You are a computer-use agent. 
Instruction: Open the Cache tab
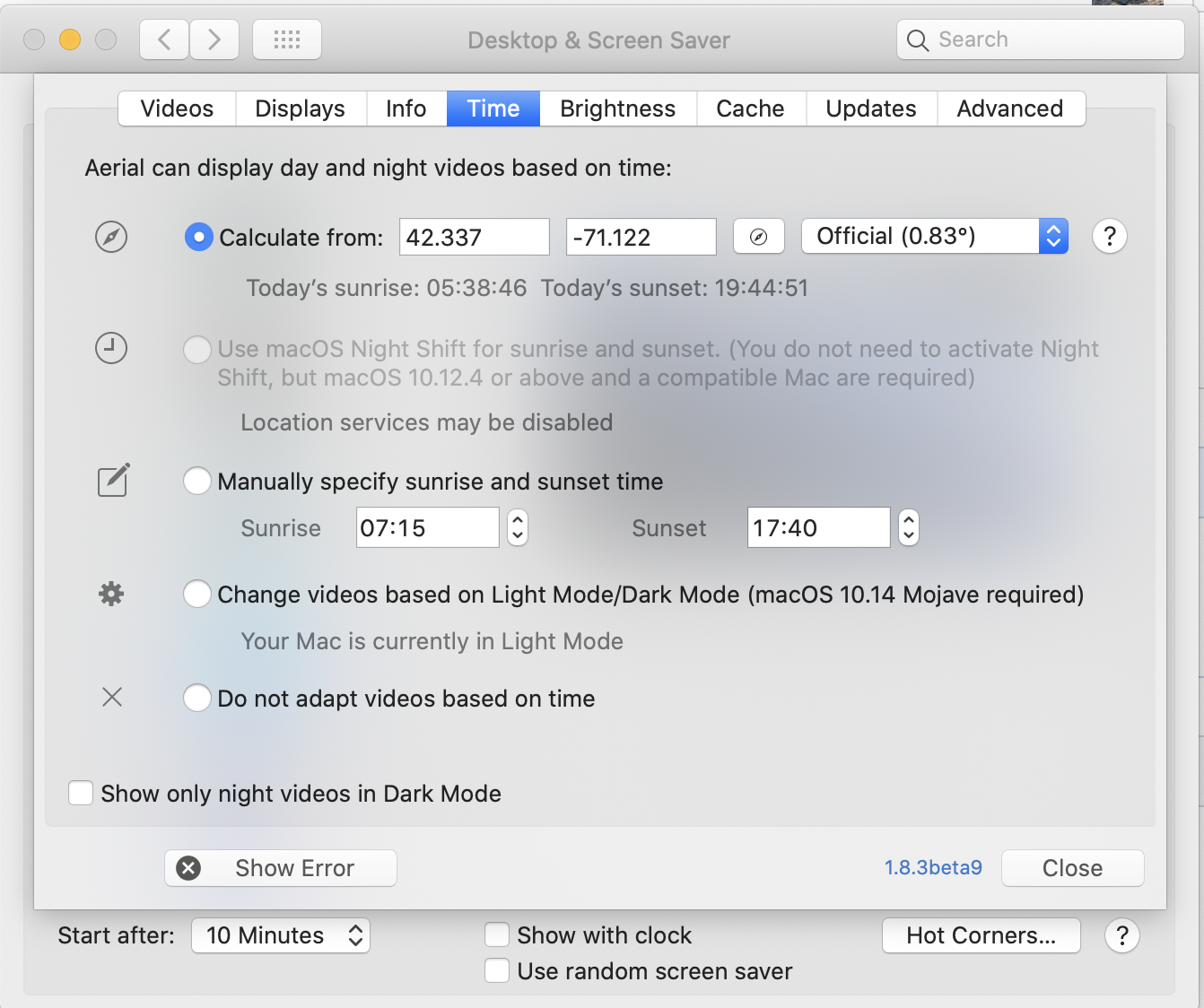tap(751, 109)
